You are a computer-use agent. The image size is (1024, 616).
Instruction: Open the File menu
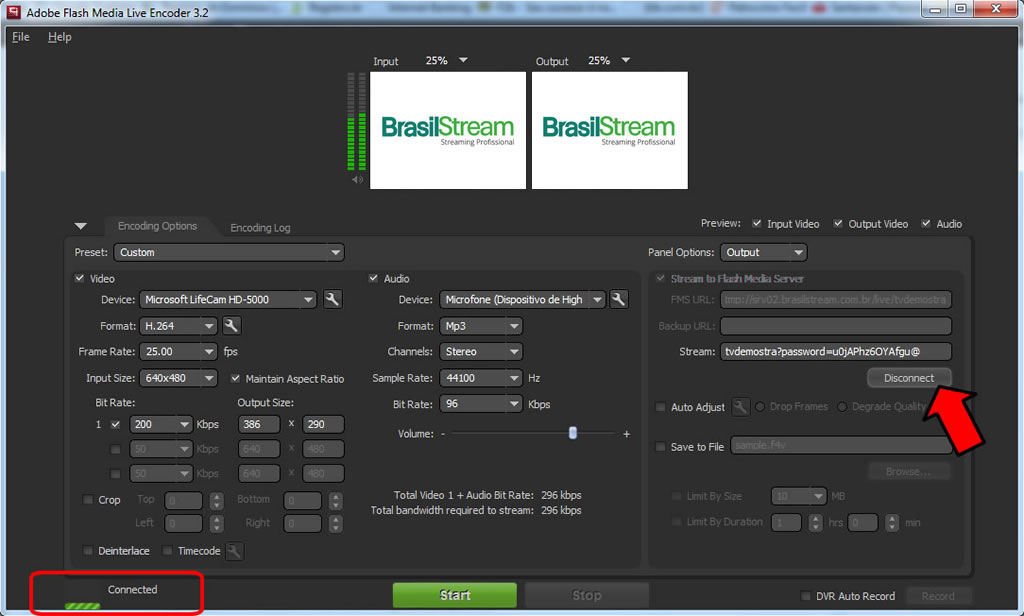coord(21,37)
